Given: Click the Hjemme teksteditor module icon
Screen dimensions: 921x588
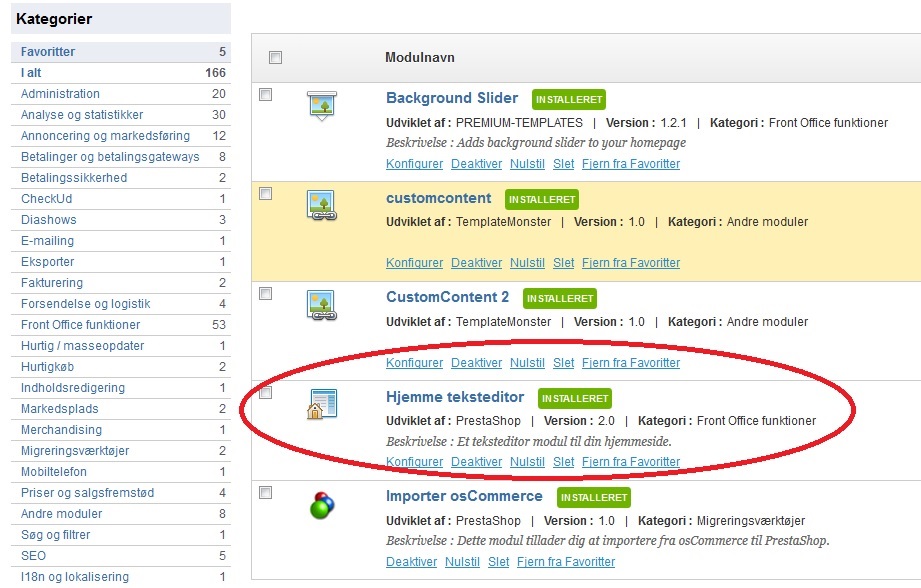Looking at the screenshot, I should point(322,404).
